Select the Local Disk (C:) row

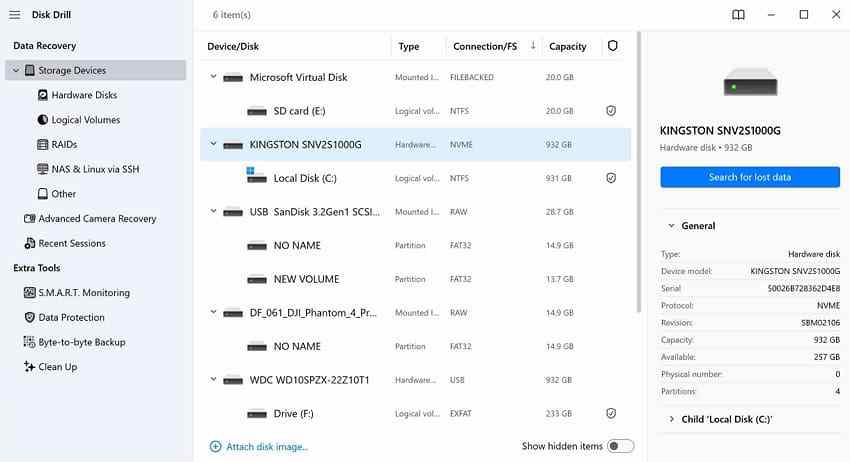(415, 178)
